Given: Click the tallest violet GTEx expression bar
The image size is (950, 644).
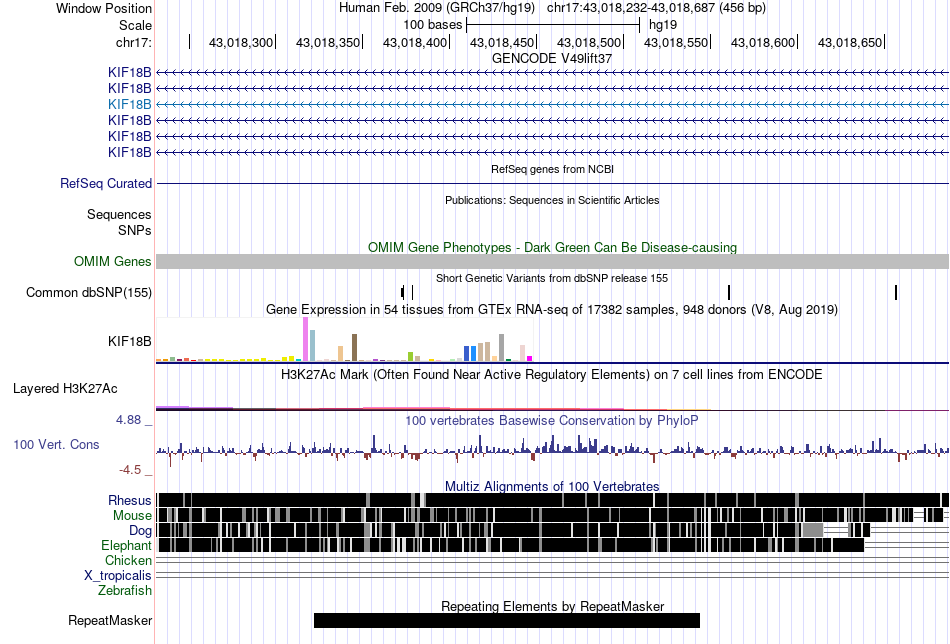Looking at the screenshot, I should (x=305, y=339).
